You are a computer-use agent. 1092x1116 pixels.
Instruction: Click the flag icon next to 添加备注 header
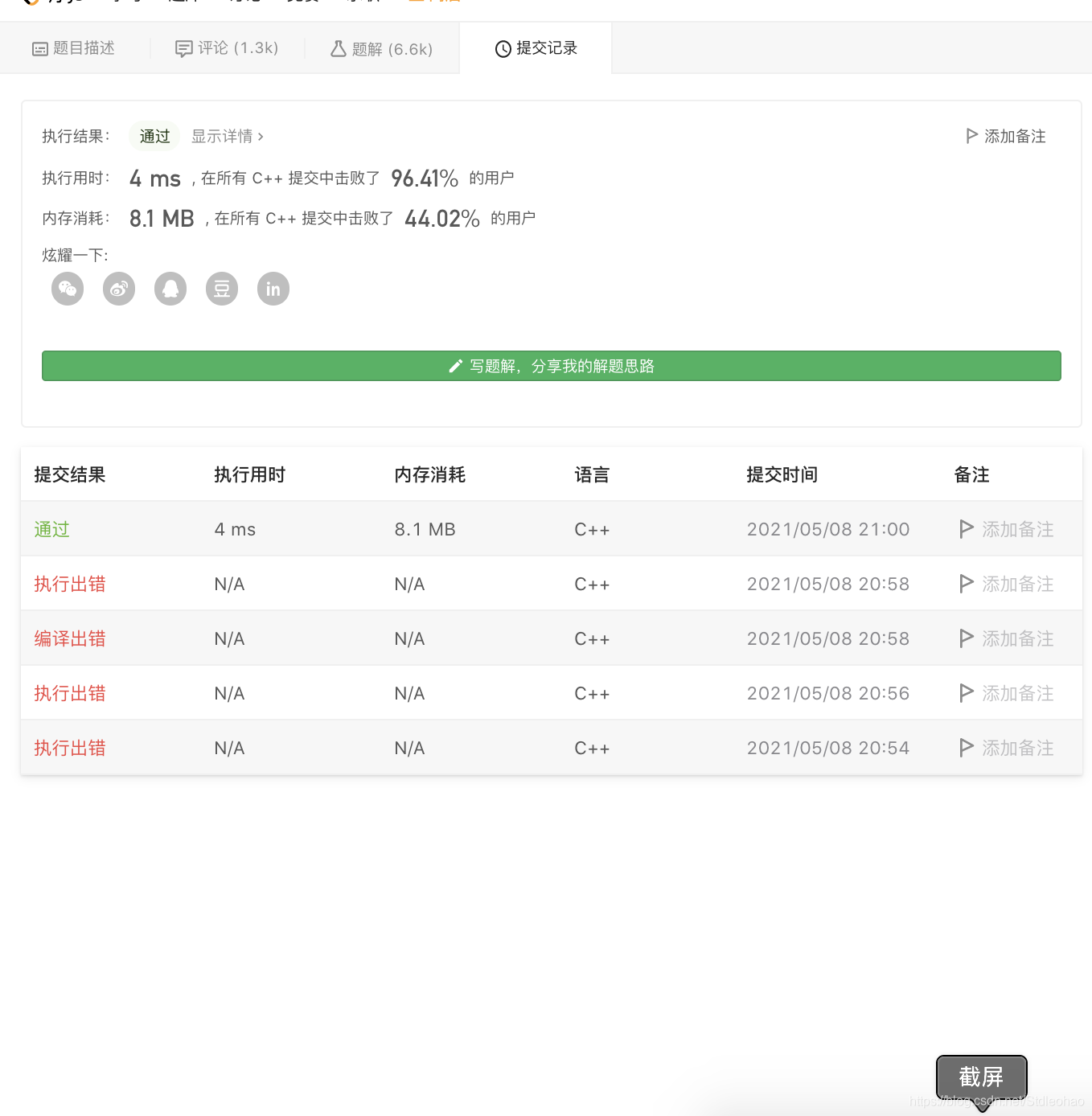[x=971, y=136]
